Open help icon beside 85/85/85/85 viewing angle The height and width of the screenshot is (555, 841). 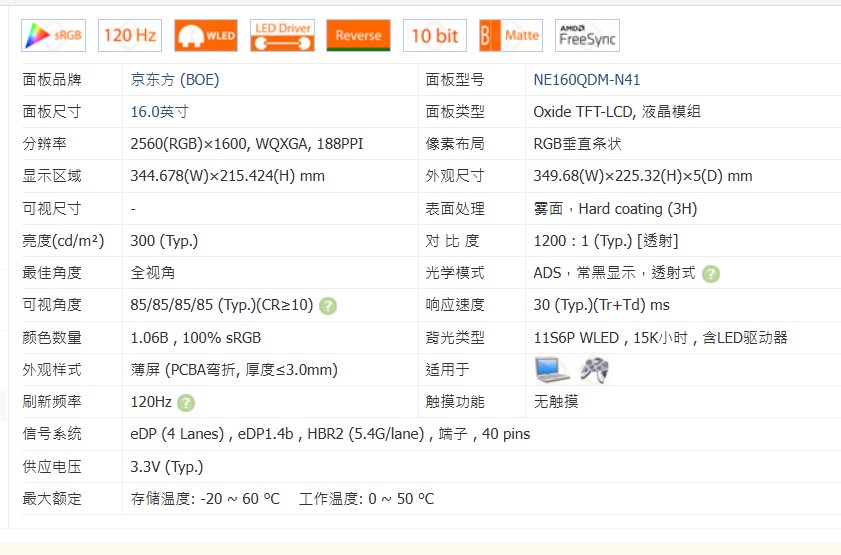pos(328,306)
